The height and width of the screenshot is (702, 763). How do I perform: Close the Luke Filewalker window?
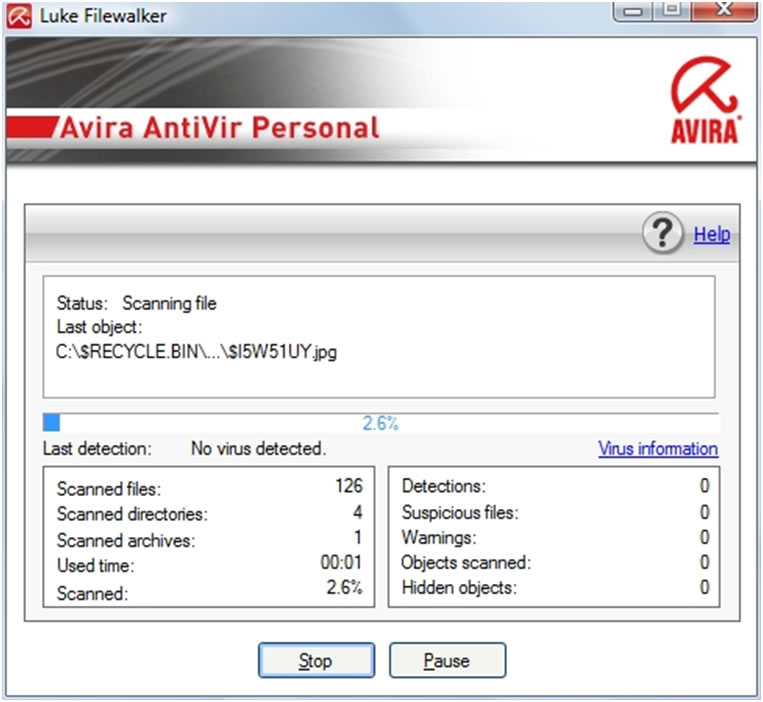pyautogui.click(x=724, y=11)
